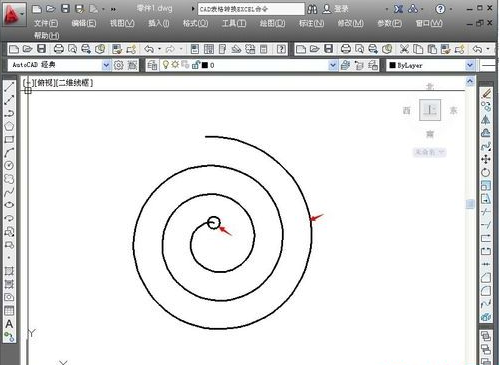The image size is (500, 365).
Task: Select the Polyline tool
Action: pos(9,113)
